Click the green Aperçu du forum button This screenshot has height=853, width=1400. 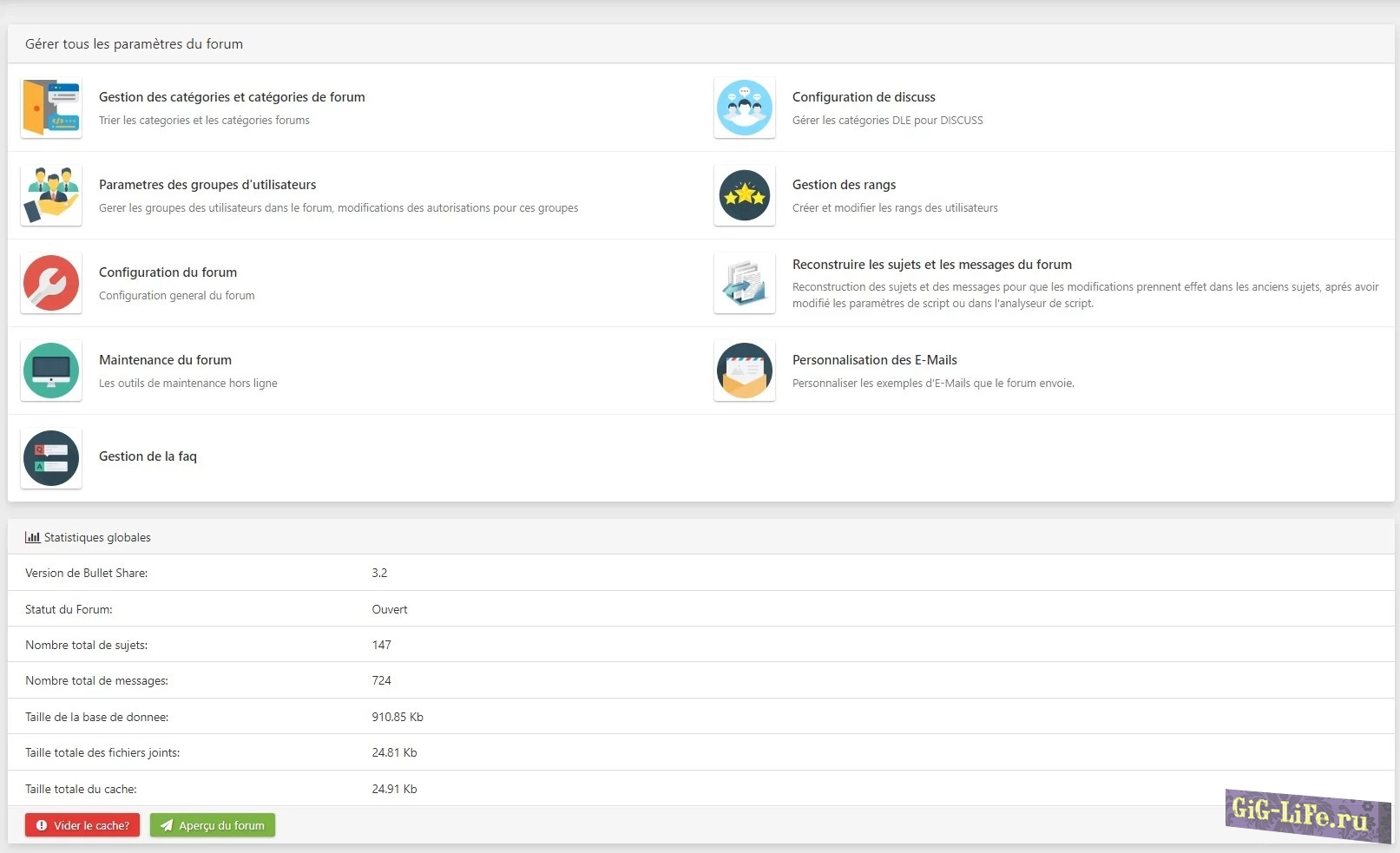[213, 825]
